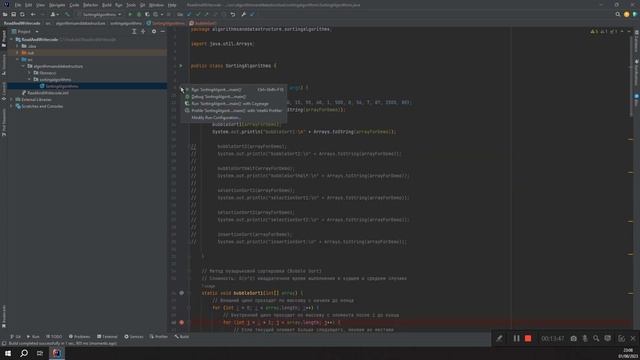The height and width of the screenshot is (360, 640).
Task: Click the green Run toolbar button
Action: click(130, 14)
